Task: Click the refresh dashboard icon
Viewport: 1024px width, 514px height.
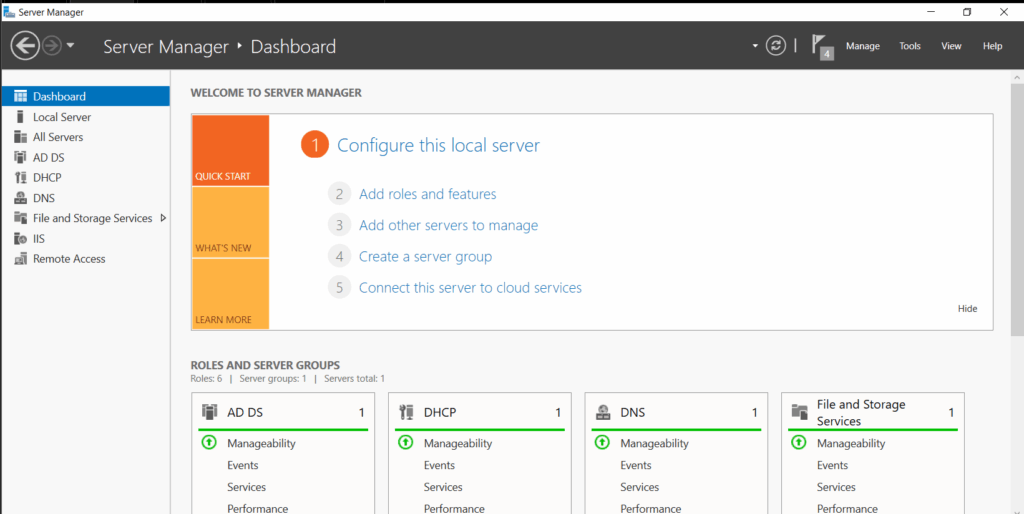Action: click(x=776, y=46)
